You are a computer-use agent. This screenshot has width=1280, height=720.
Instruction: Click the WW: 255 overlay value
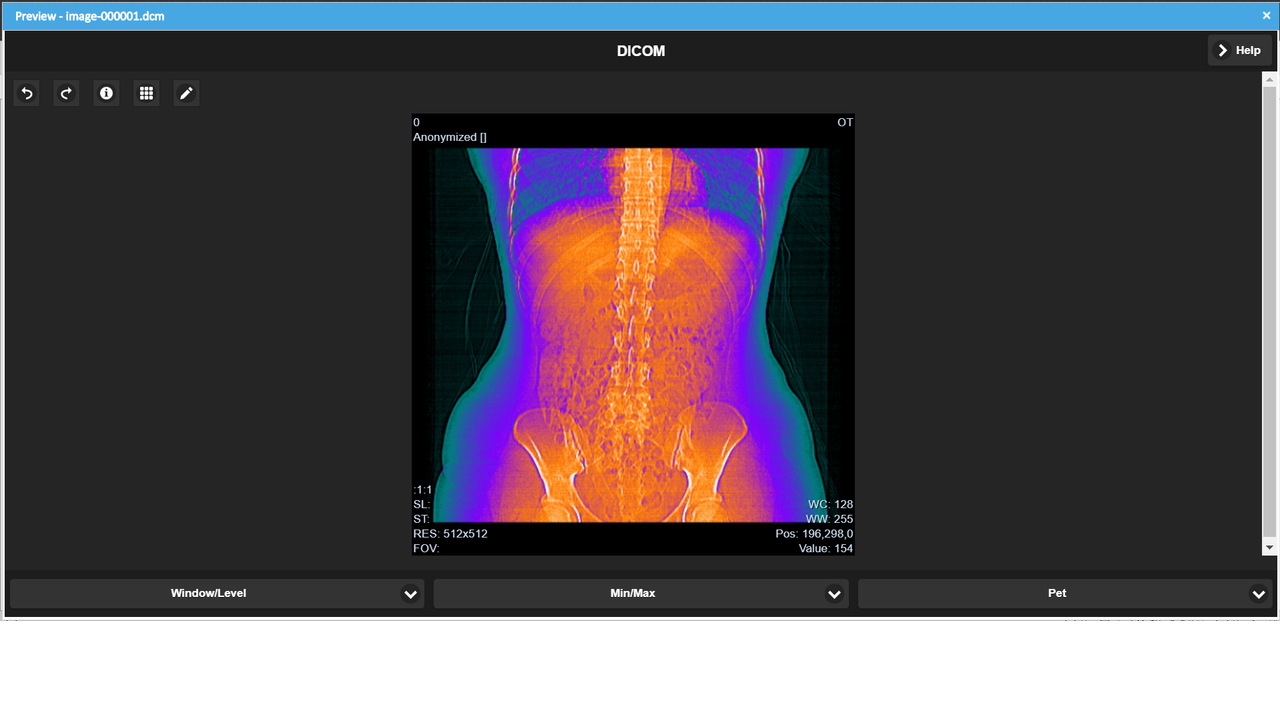coord(831,519)
